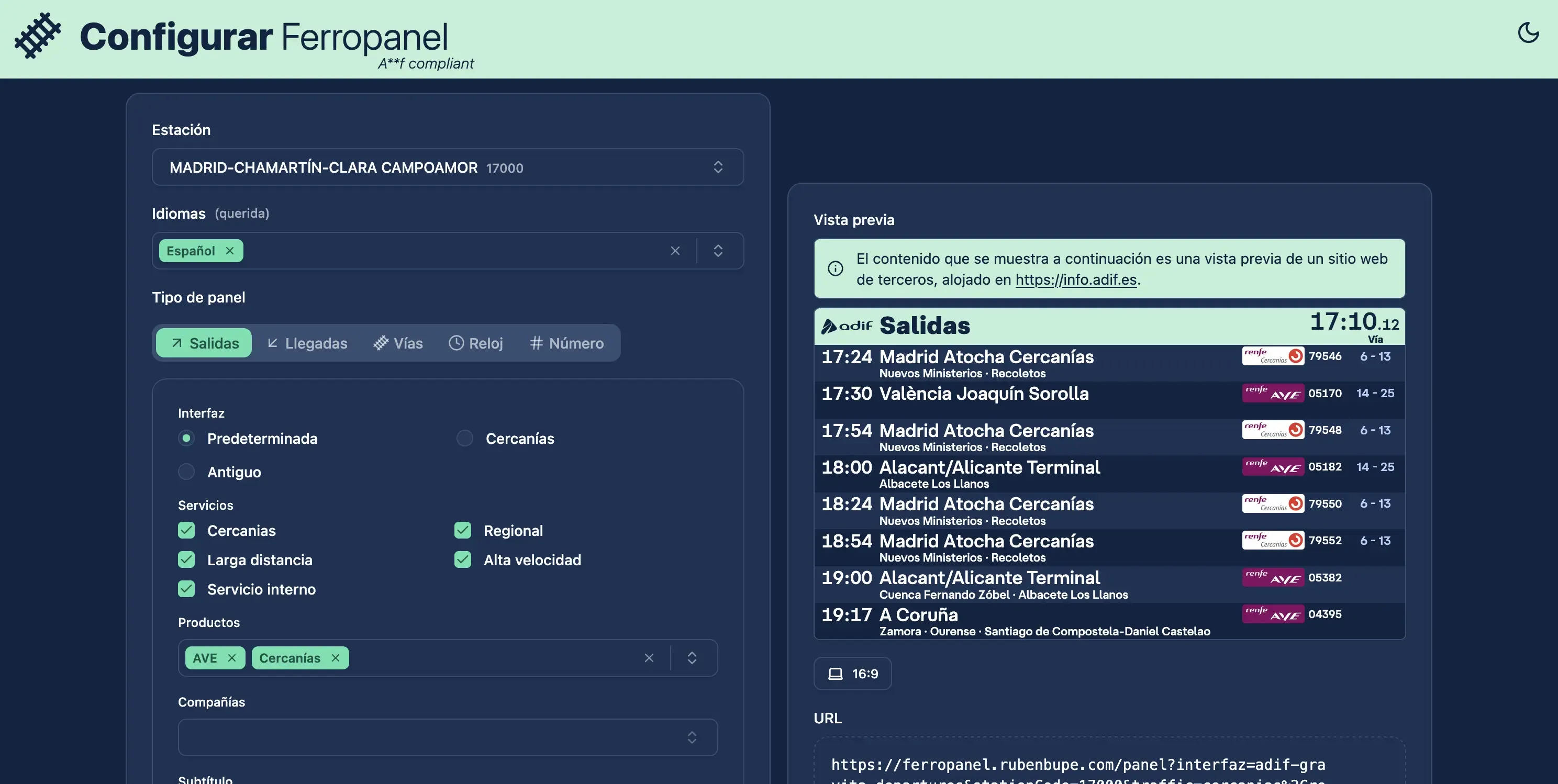Clear all selected products
Viewport: 1558px width, 784px height.
point(648,658)
